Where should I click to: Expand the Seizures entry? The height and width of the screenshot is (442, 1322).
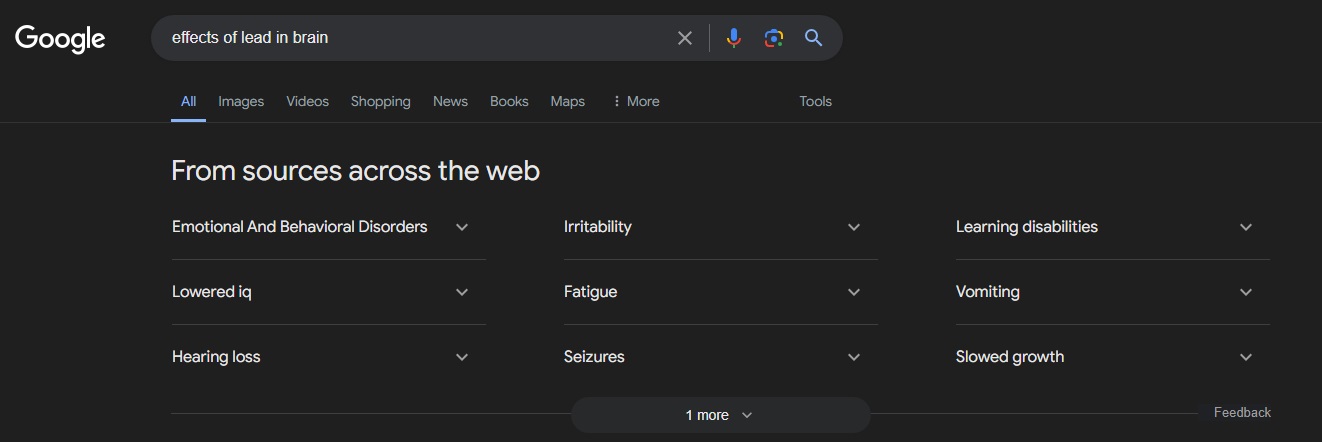tap(720, 357)
